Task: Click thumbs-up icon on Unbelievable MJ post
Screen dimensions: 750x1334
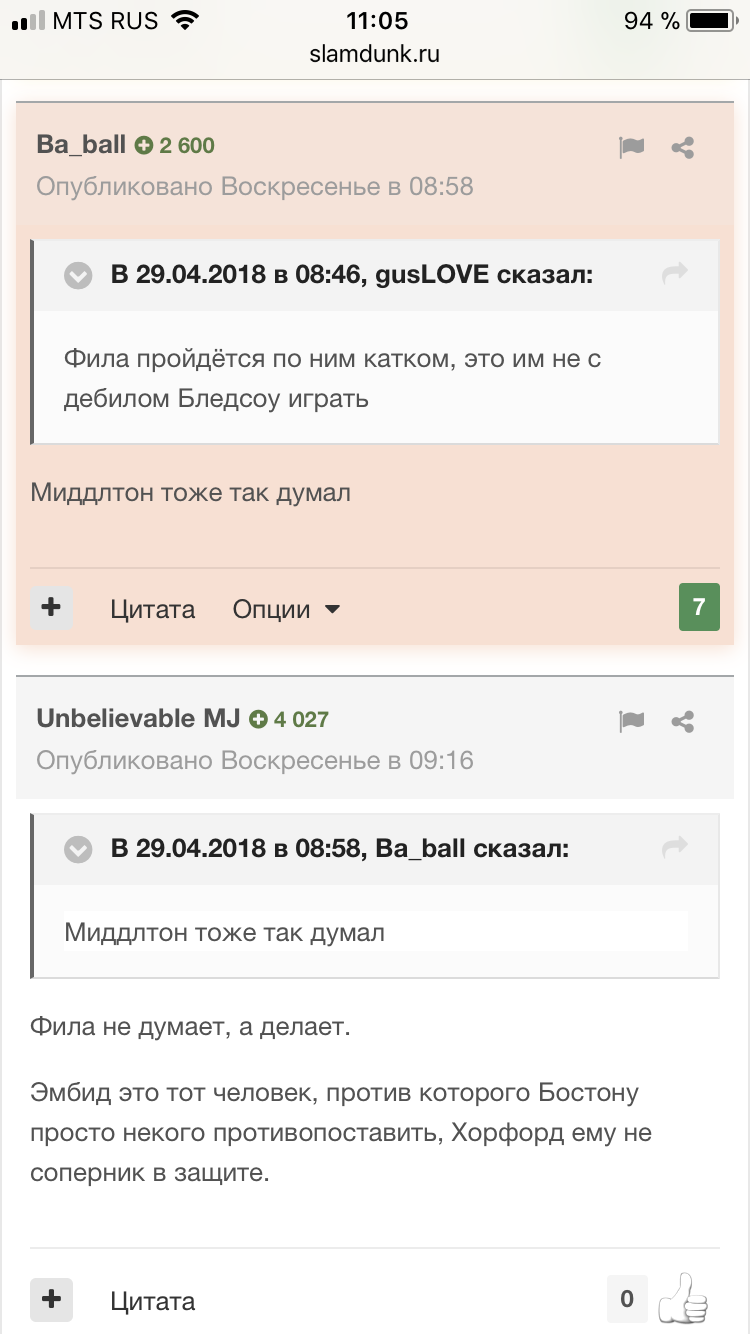Action: point(684,1298)
